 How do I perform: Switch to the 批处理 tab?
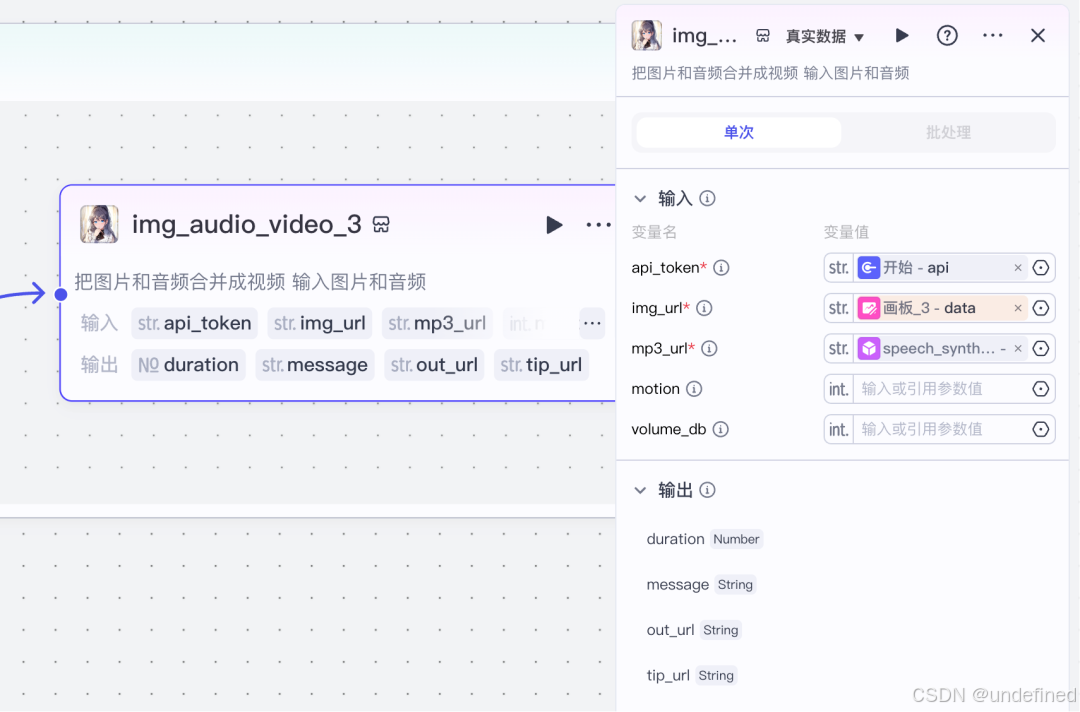point(948,132)
